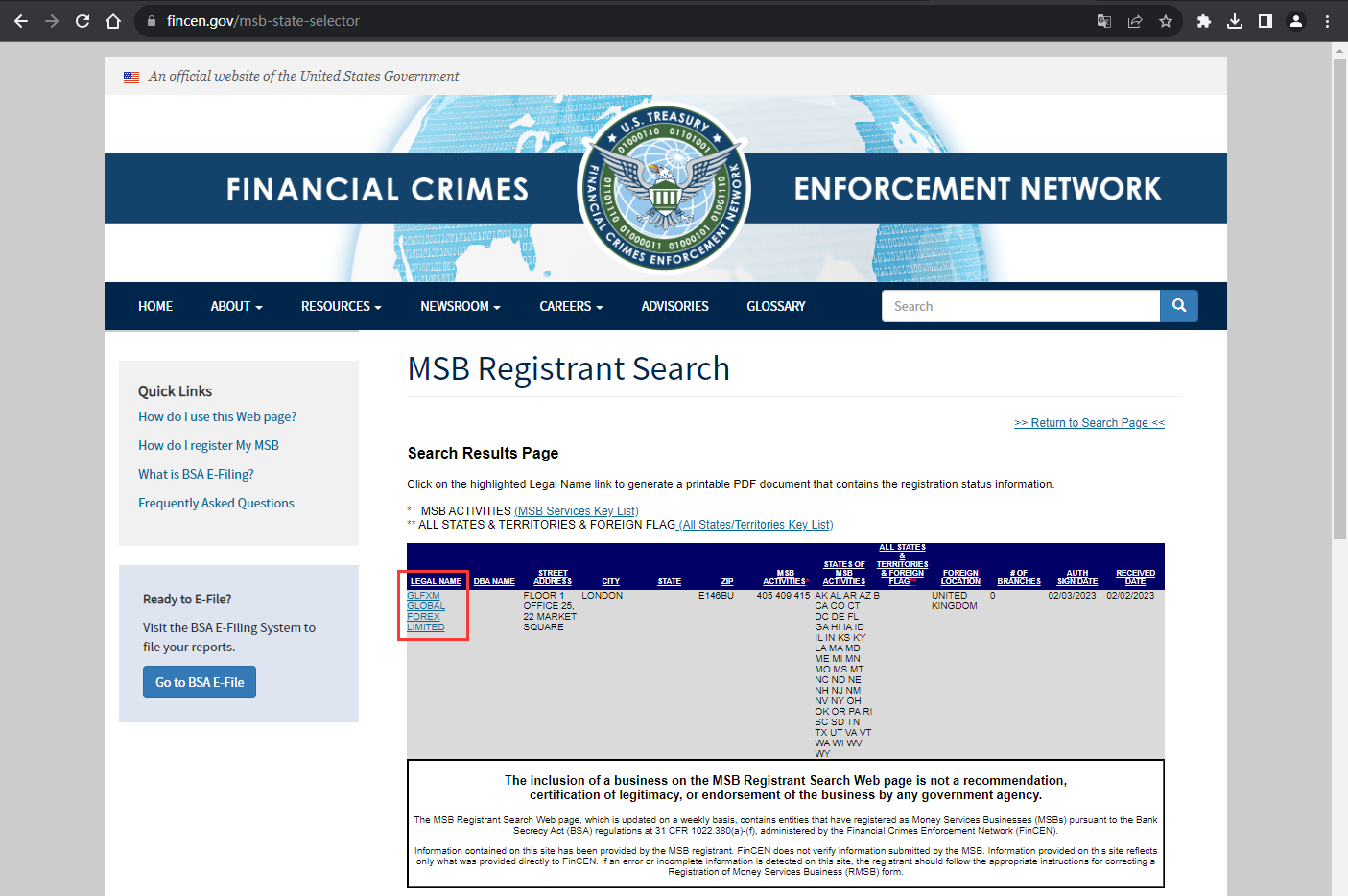1348x896 pixels.
Task: Go to the HOME nav item
Action: coord(155,306)
